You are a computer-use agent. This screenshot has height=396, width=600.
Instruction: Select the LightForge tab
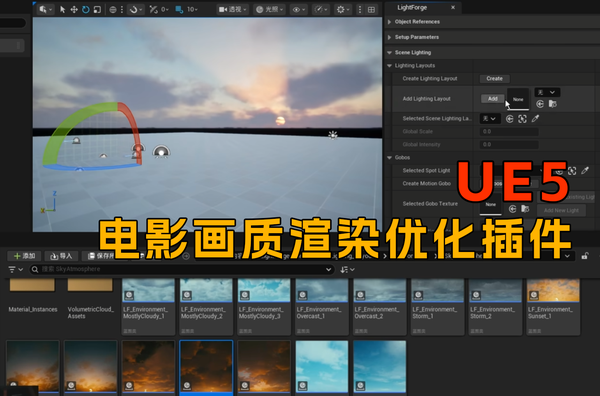pyautogui.click(x=412, y=7)
